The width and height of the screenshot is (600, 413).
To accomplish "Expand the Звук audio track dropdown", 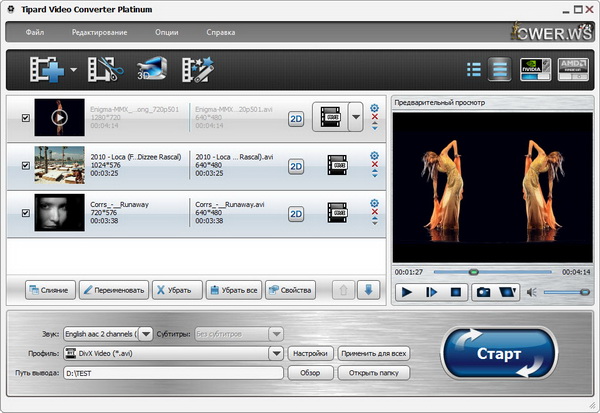I will pos(147,334).
